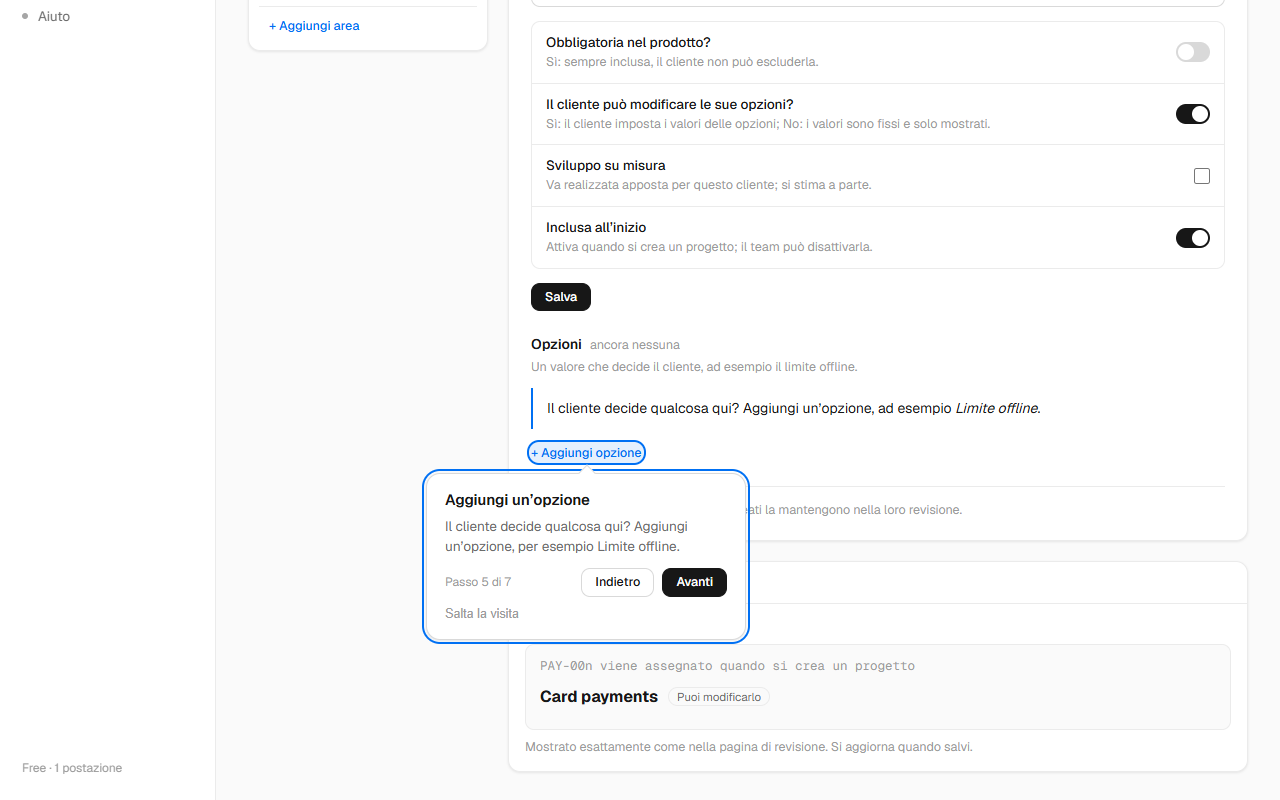Image resolution: width=1280 pixels, height=800 pixels.
Task: Go back with the Indietro button
Action: pos(617,582)
